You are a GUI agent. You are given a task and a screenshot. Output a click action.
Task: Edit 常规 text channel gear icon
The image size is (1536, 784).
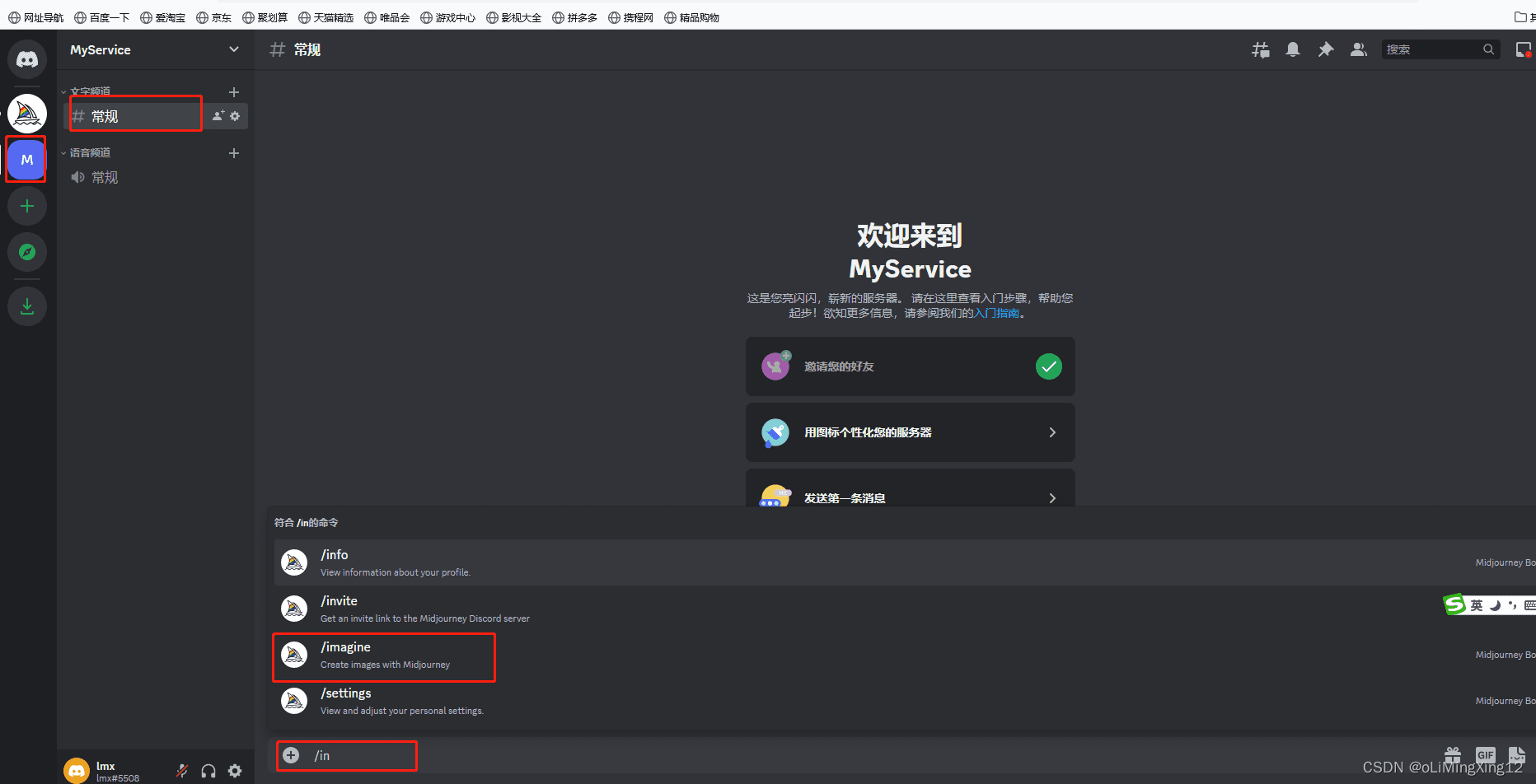pyautogui.click(x=235, y=116)
